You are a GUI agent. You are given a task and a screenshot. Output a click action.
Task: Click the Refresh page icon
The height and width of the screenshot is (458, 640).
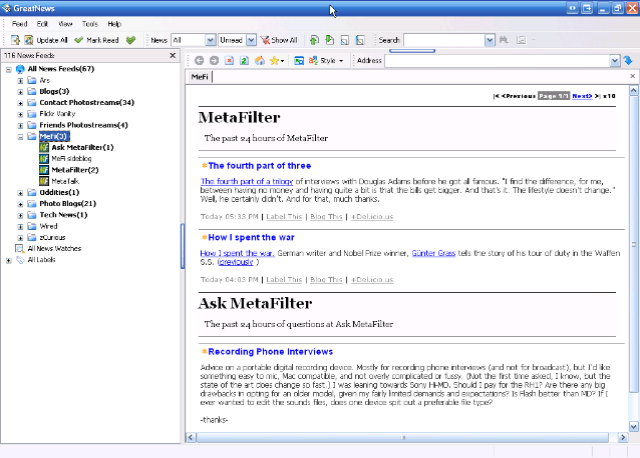click(x=244, y=60)
